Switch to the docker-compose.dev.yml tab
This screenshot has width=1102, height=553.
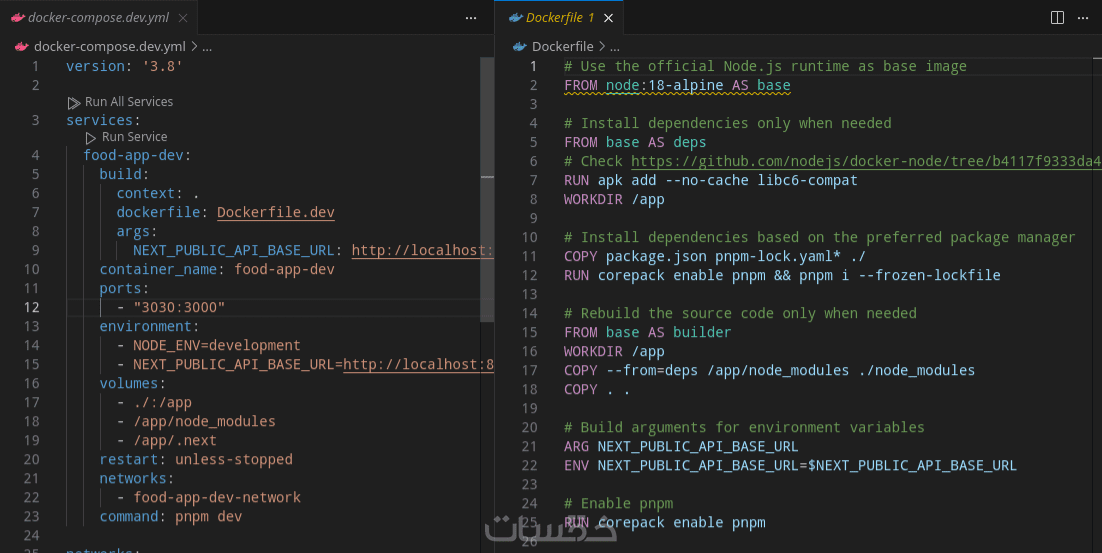pos(98,18)
